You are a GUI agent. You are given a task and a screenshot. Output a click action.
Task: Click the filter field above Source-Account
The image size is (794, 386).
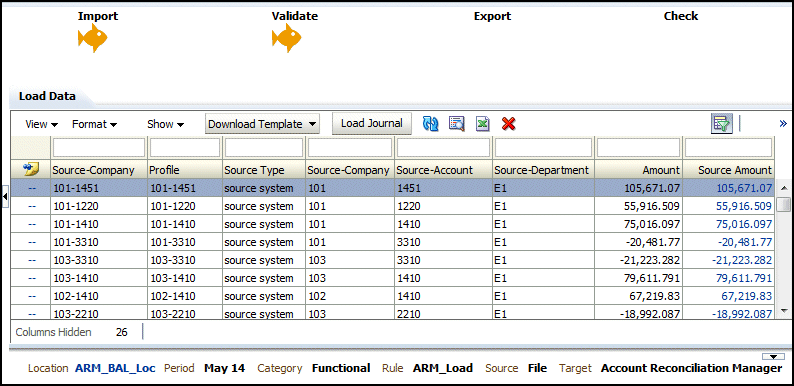[444, 147]
